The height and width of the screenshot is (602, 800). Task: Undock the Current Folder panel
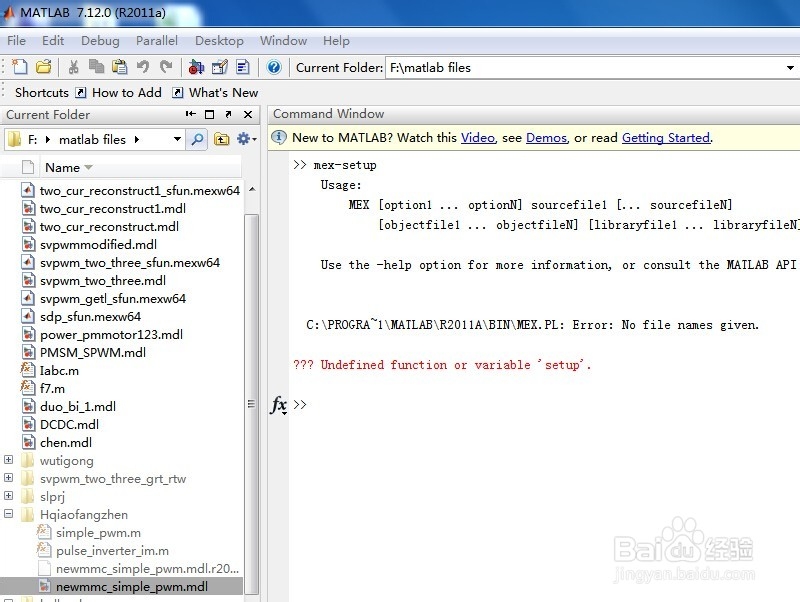point(228,114)
